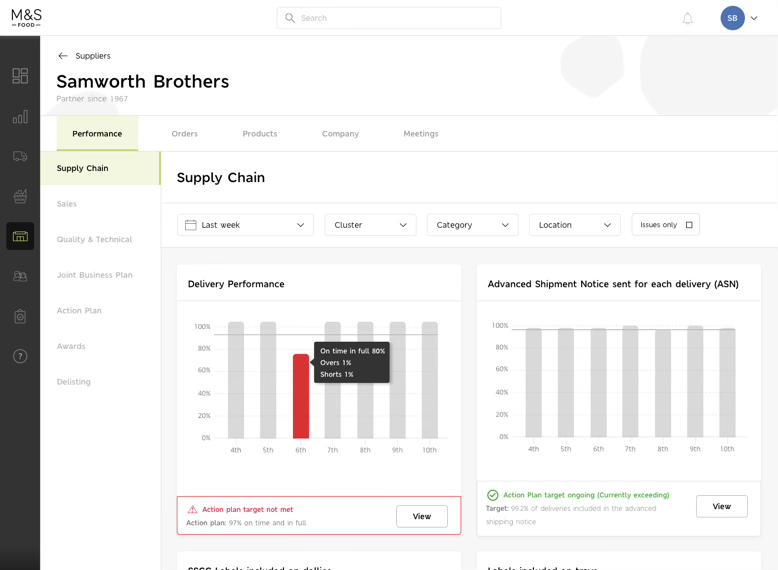Click 'Action Plan target ongoing (Currently exceeding)' text
This screenshot has height=570, width=778.
pos(586,495)
